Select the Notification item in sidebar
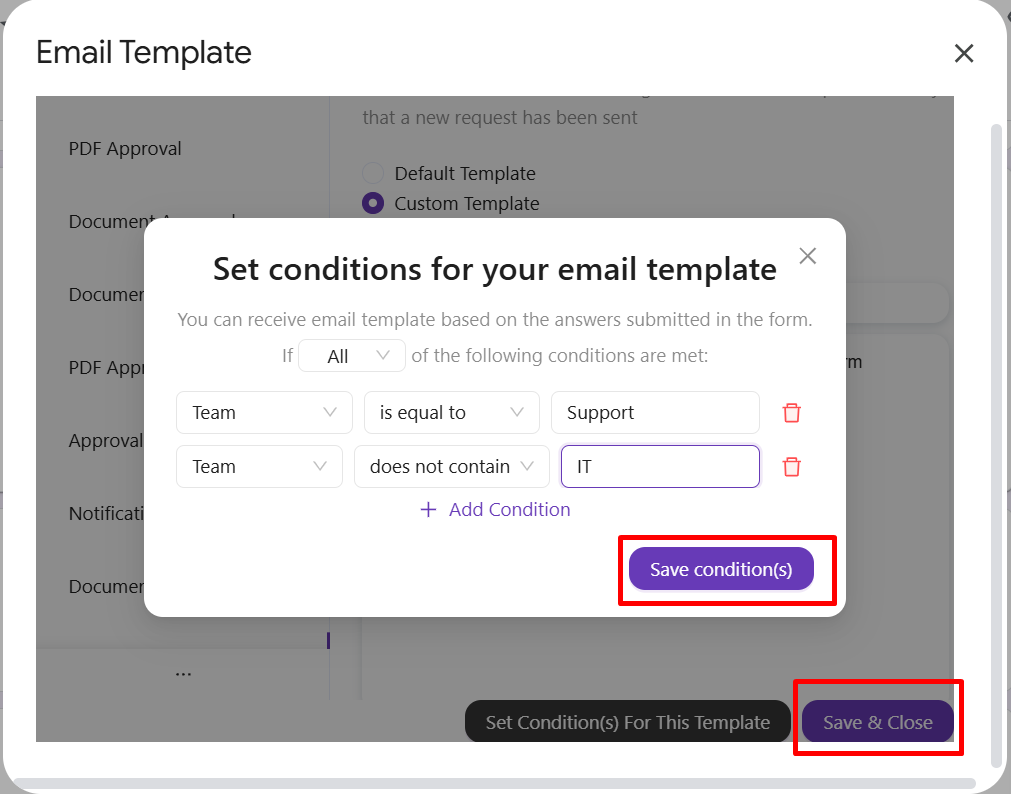This screenshot has height=794, width=1011. point(107,513)
